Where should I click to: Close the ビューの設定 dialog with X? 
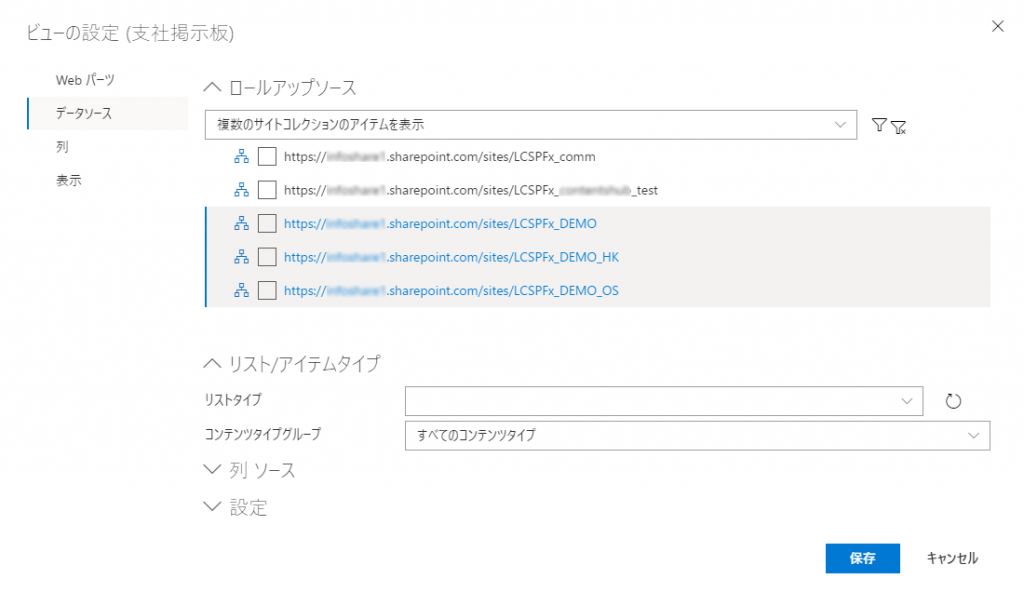pos(997,26)
